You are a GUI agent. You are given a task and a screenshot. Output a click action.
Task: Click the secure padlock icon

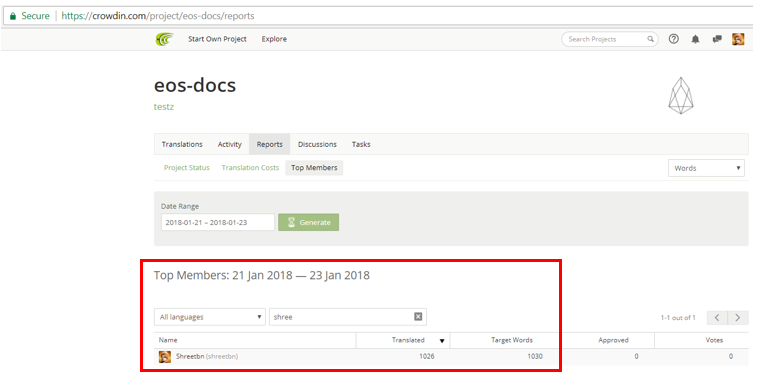tap(13, 16)
